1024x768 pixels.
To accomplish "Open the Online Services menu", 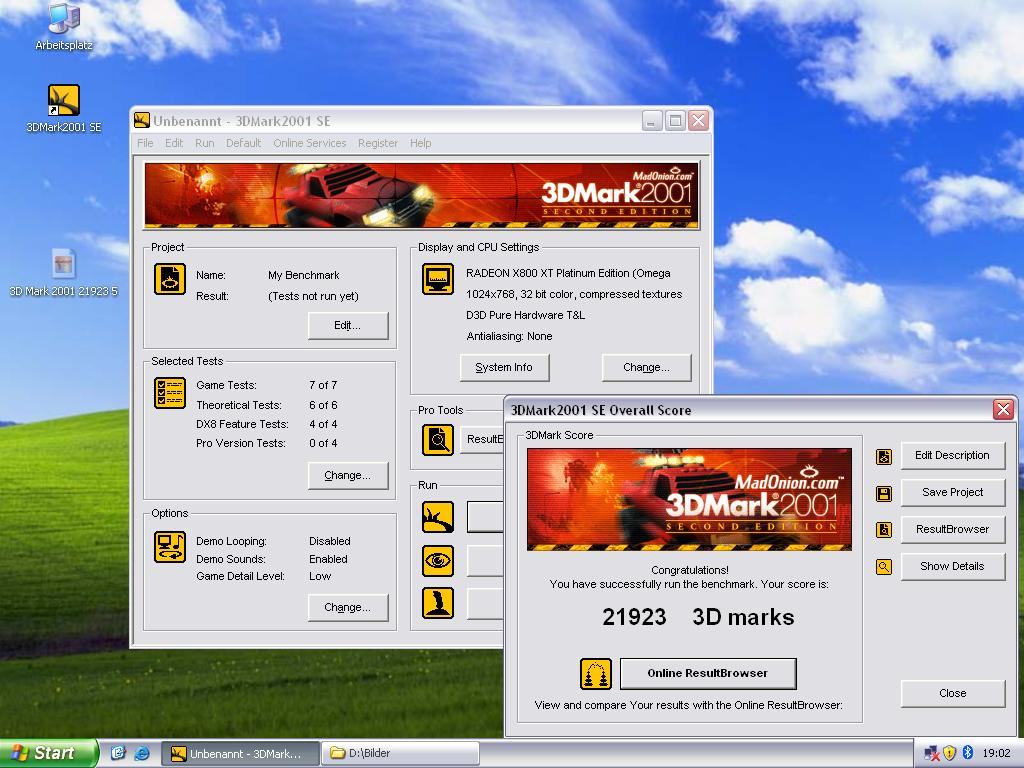I will 310,143.
